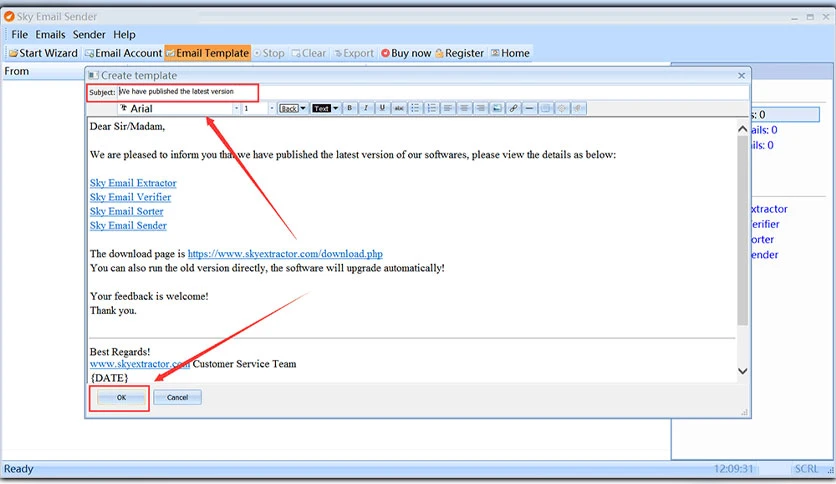Click the 'Thank you.' line
Screen dimensions: 836x484
tap(113, 311)
